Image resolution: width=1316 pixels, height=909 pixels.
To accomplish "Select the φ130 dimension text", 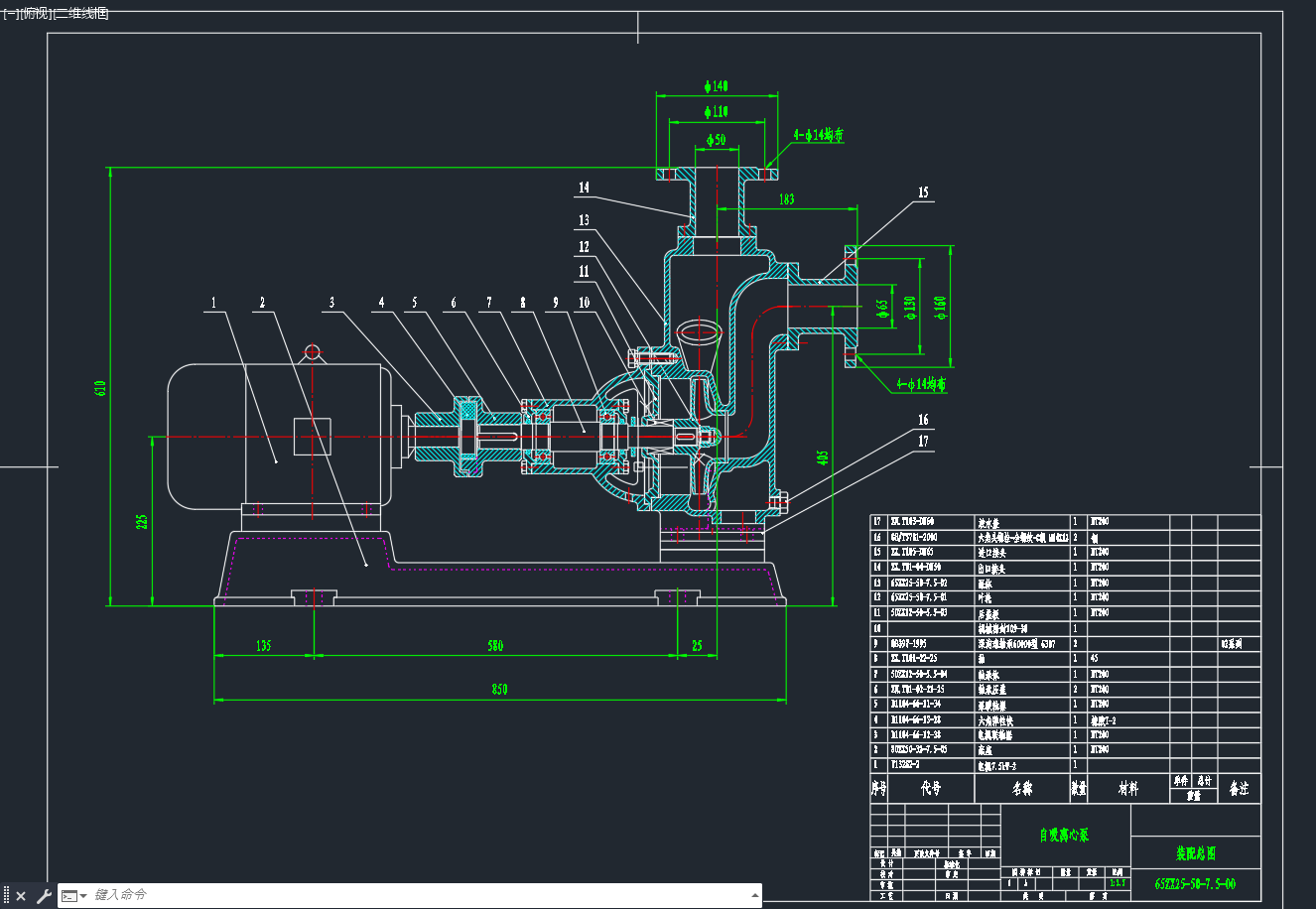I will 909,308.
